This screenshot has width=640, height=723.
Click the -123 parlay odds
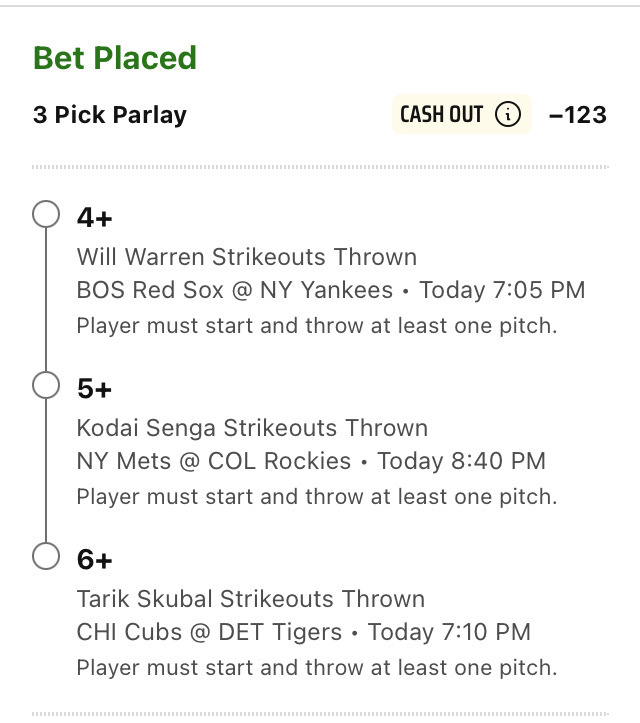(578, 115)
